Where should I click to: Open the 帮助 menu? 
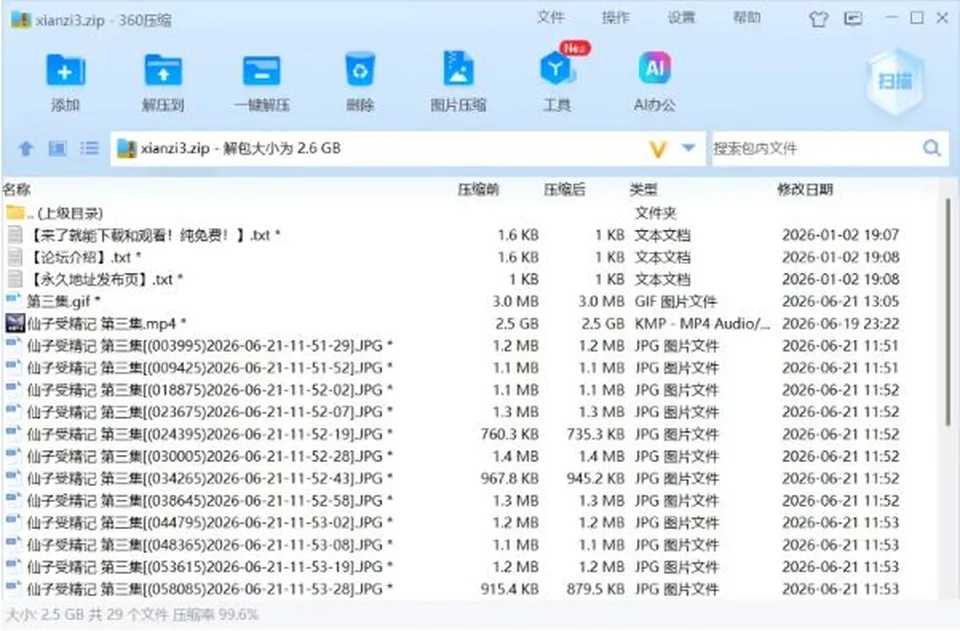click(x=746, y=17)
